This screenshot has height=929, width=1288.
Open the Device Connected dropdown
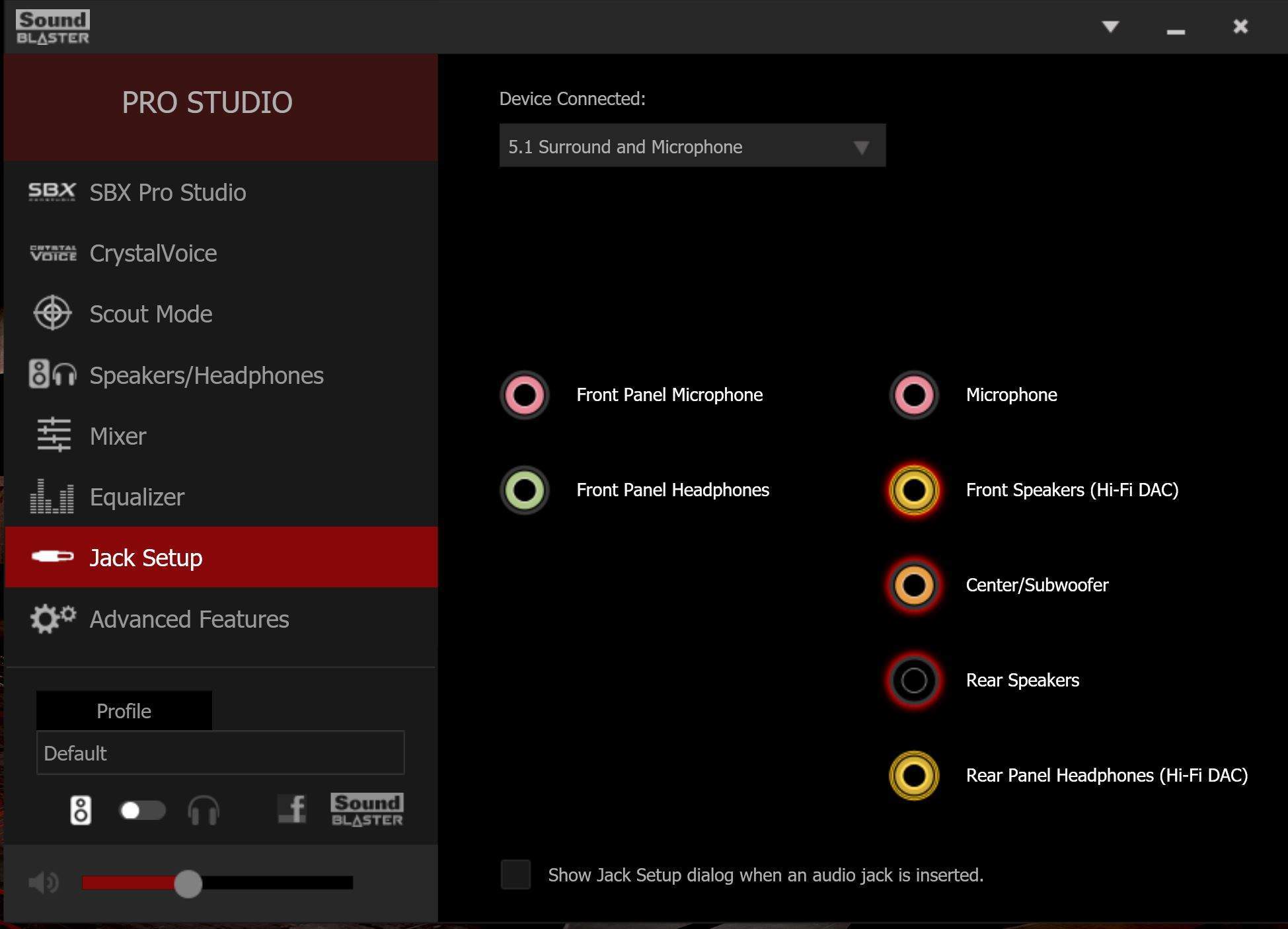tap(692, 145)
